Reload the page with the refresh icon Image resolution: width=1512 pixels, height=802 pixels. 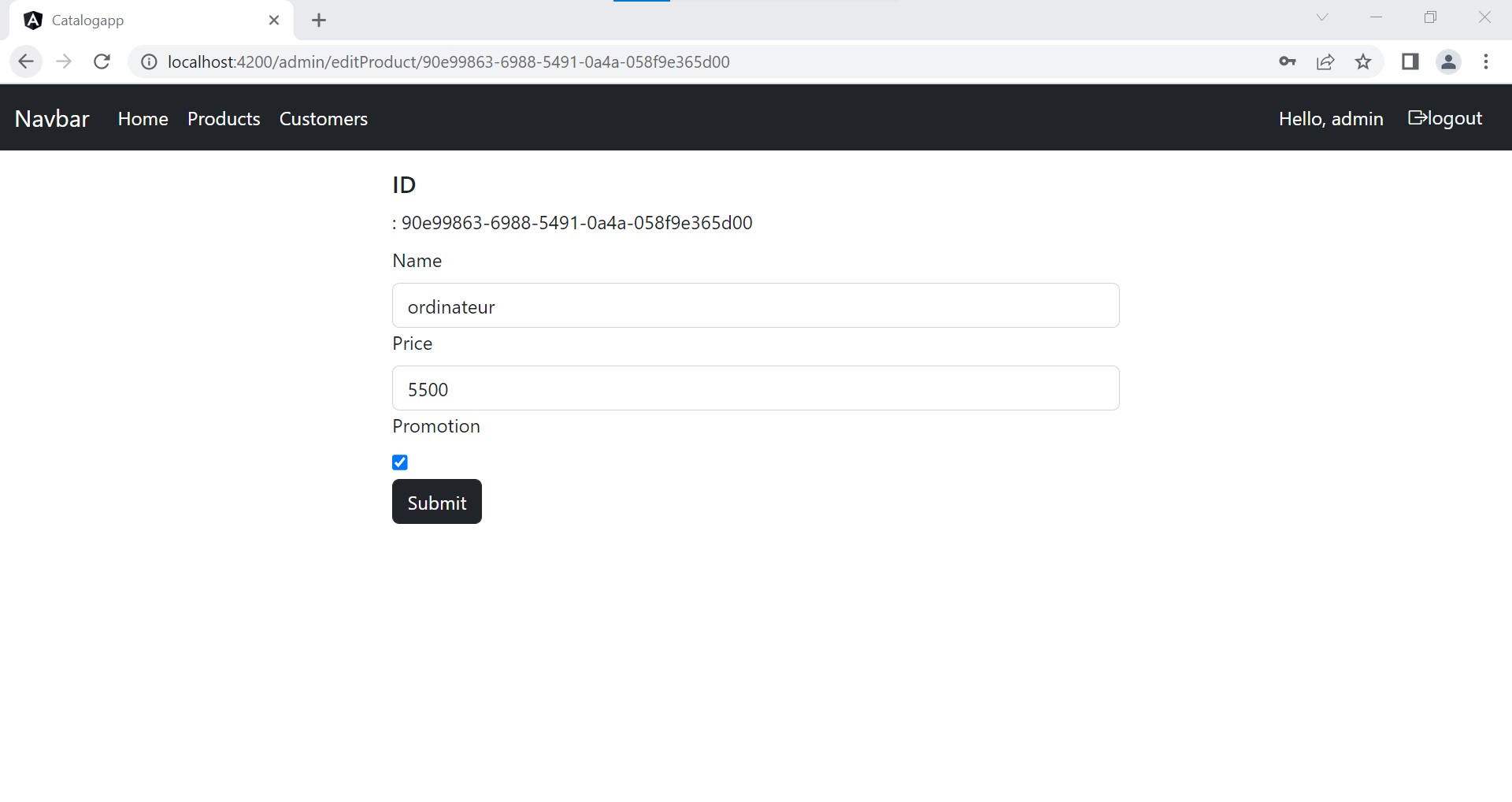102,61
